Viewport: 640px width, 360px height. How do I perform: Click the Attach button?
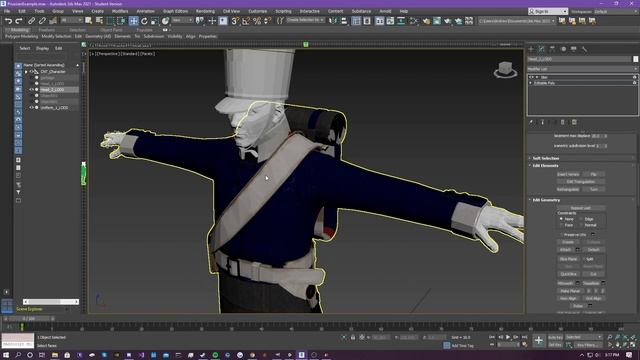(565, 250)
